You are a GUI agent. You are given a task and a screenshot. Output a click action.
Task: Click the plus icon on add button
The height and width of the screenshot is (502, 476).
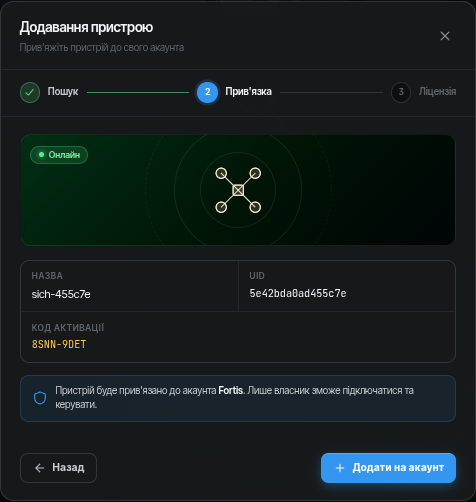tap(340, 468)
